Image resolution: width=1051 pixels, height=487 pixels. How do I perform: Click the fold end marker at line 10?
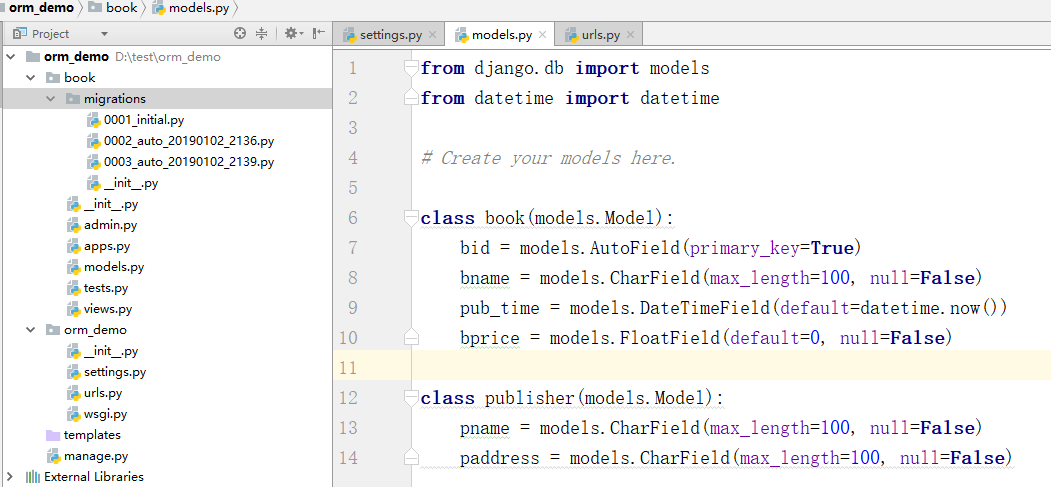click(x=411, y=338)
